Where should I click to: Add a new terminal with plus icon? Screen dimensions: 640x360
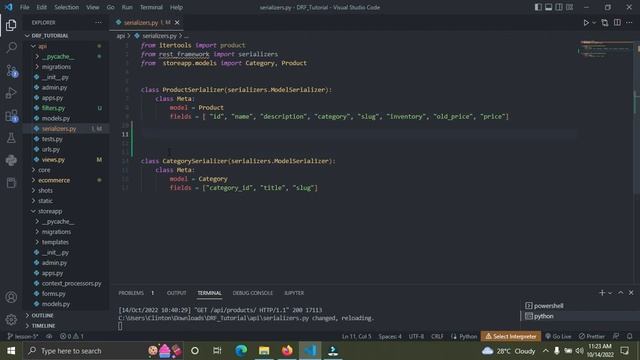(602, 293)
